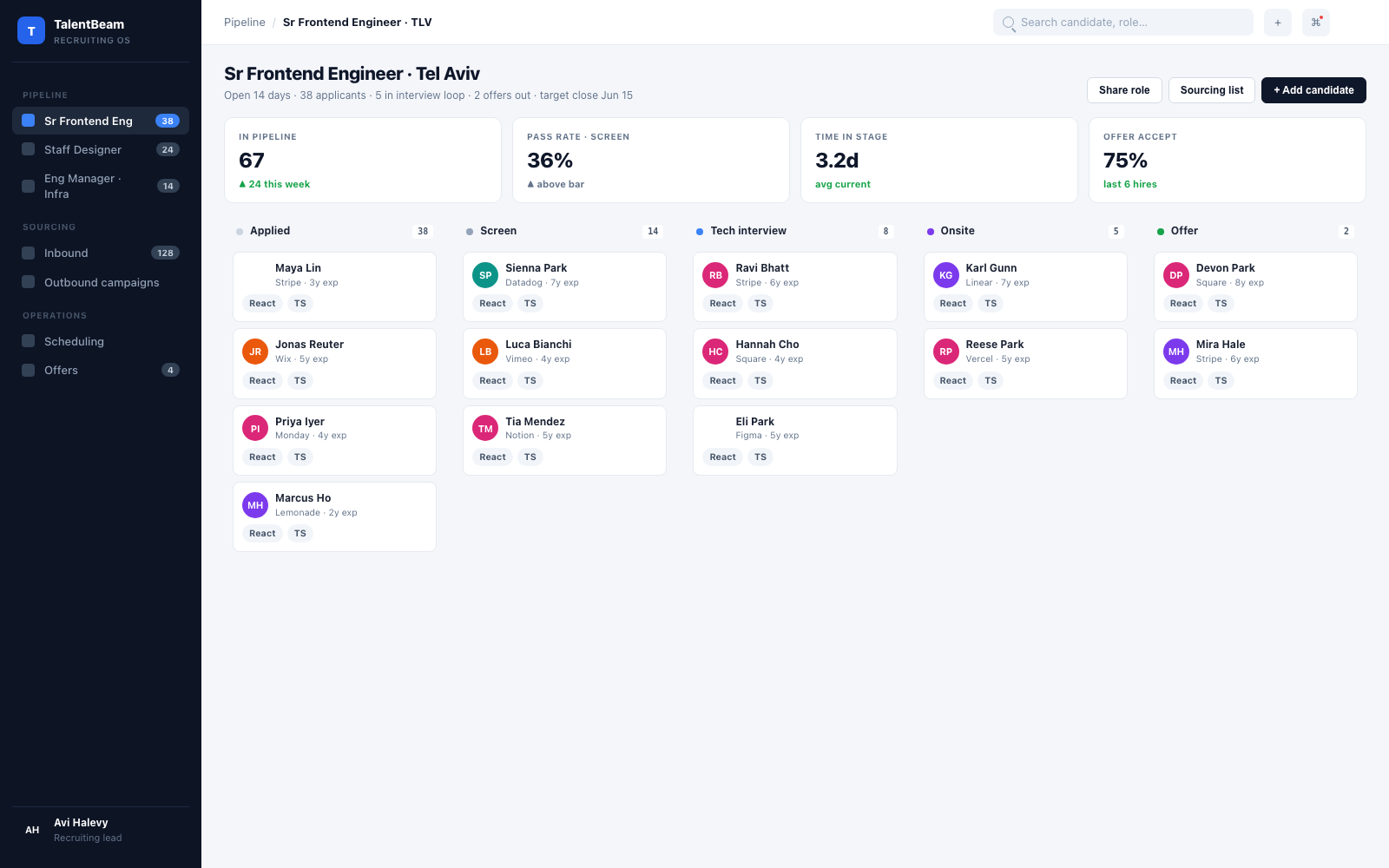Click Marcus Ho's MH avatar
The image size is (1389, 868).
pos(255,505)
